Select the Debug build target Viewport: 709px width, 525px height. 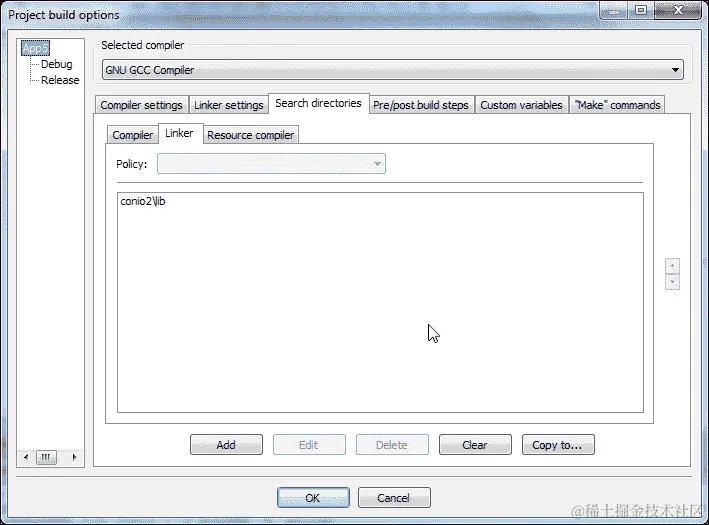57,64
